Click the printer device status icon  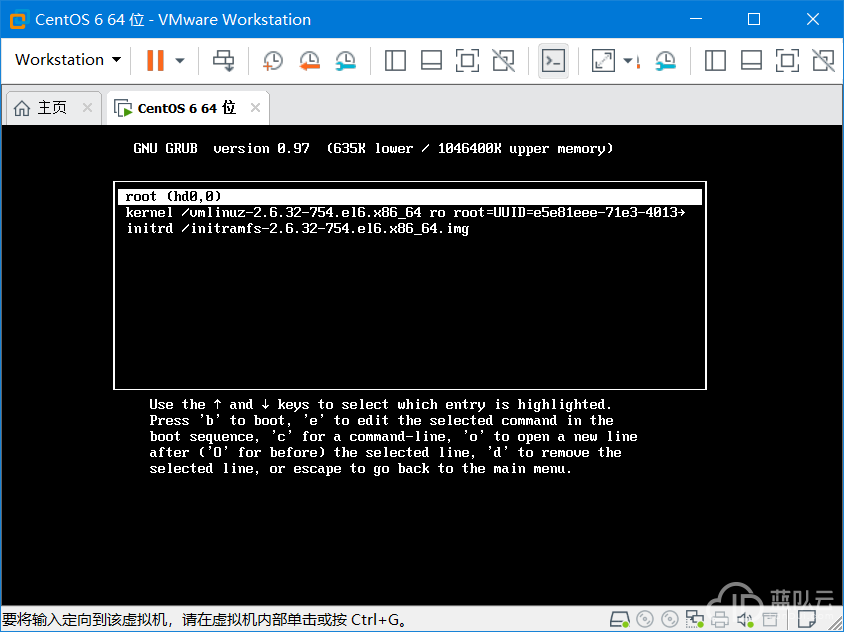coord(719,619)
